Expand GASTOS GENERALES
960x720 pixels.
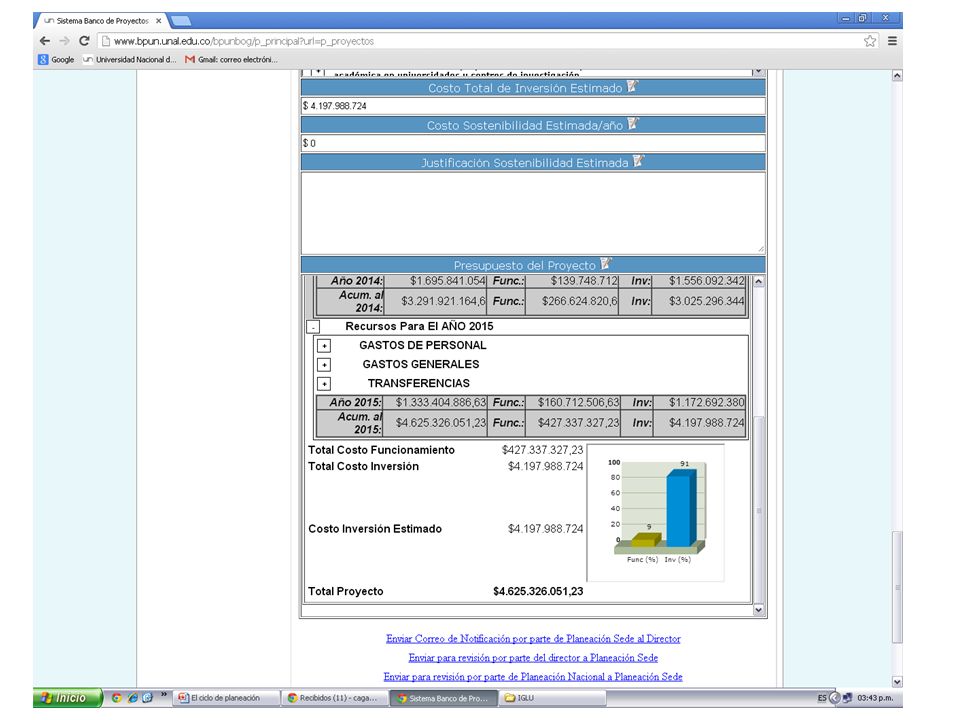(x=324, y=365)
